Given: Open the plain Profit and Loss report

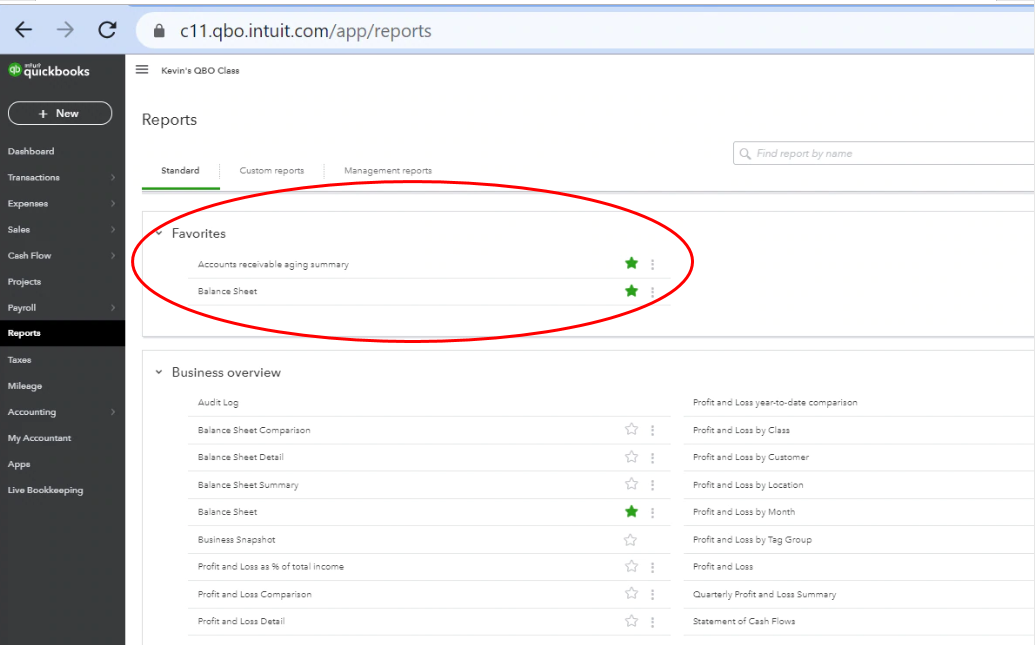Looking at the screenshot, I should [x=723, y=566].
